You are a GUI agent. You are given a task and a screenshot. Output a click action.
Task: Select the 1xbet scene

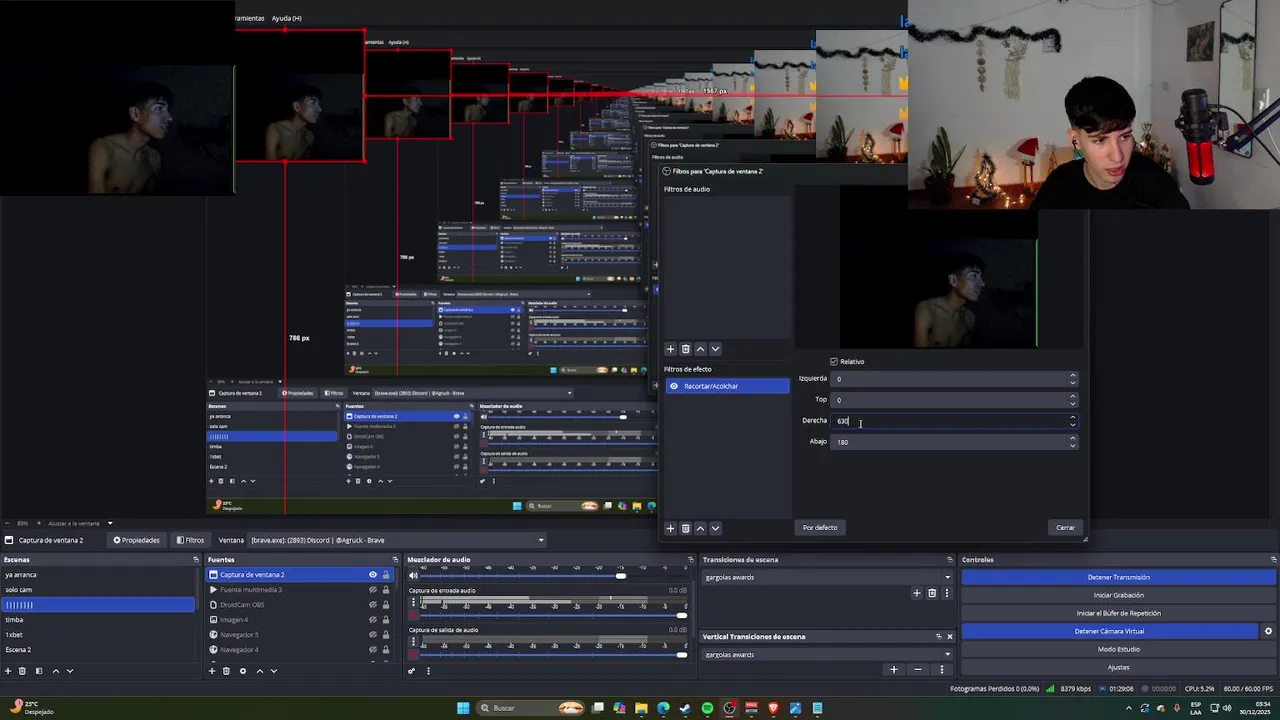[x=98, y=635]
